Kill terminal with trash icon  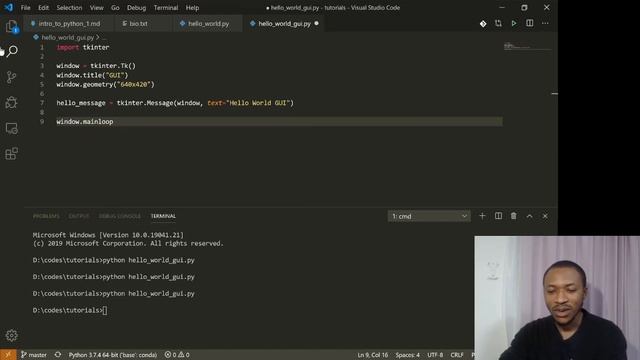click(x=513, y=216)
